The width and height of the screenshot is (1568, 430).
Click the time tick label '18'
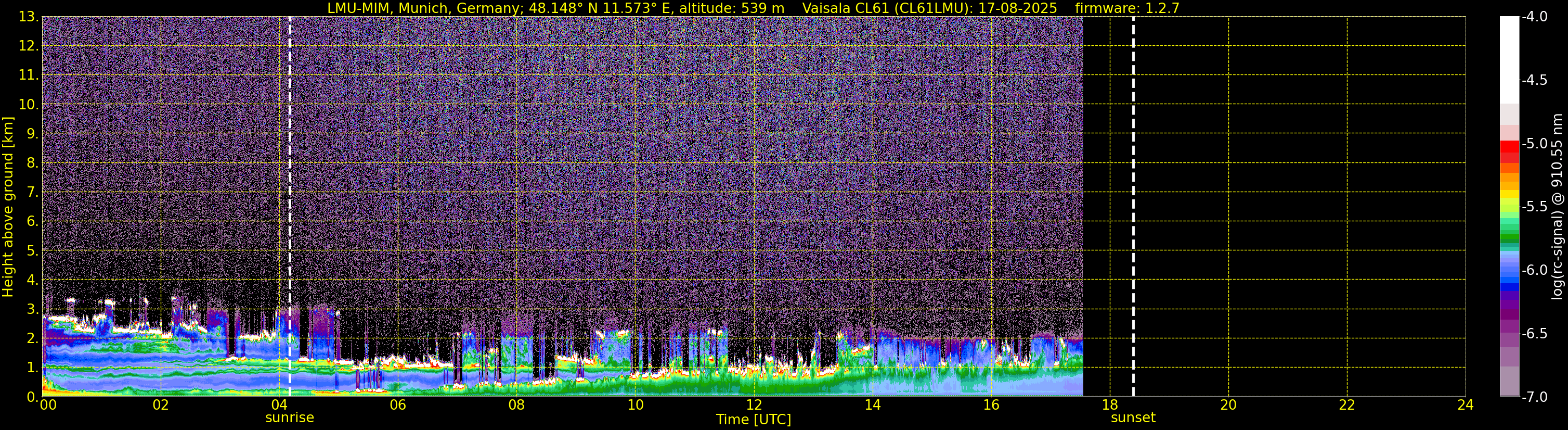click(1110, 405)
